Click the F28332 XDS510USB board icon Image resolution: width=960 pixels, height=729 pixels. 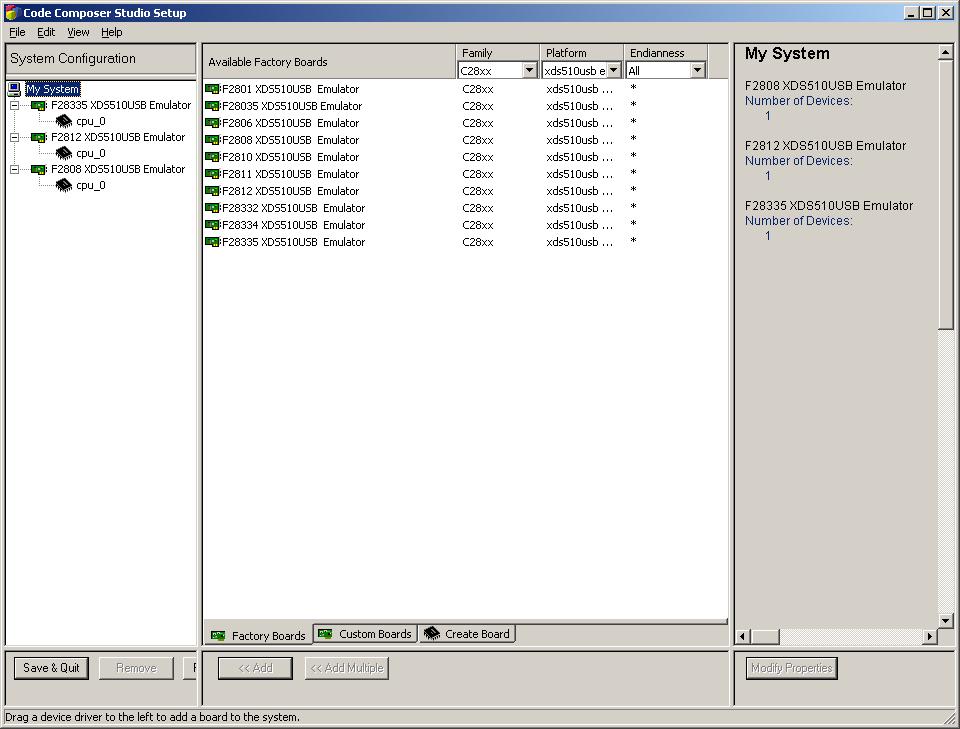click(212, 208)
